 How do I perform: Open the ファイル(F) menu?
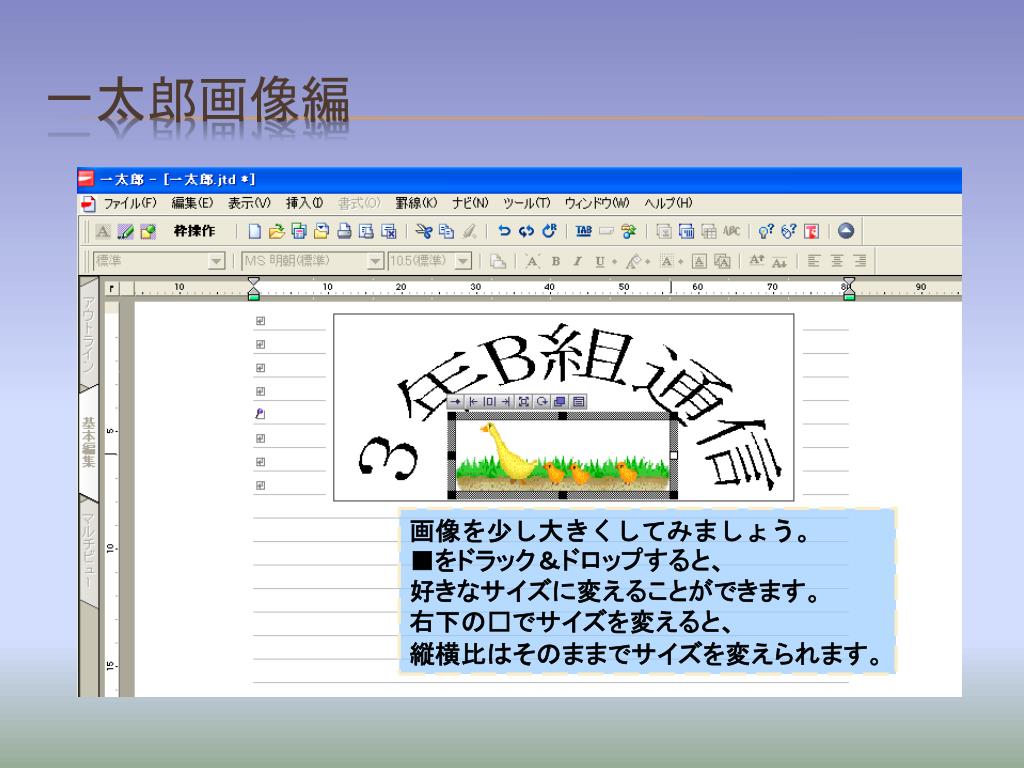pyautogui.click(x=130, y=203)
